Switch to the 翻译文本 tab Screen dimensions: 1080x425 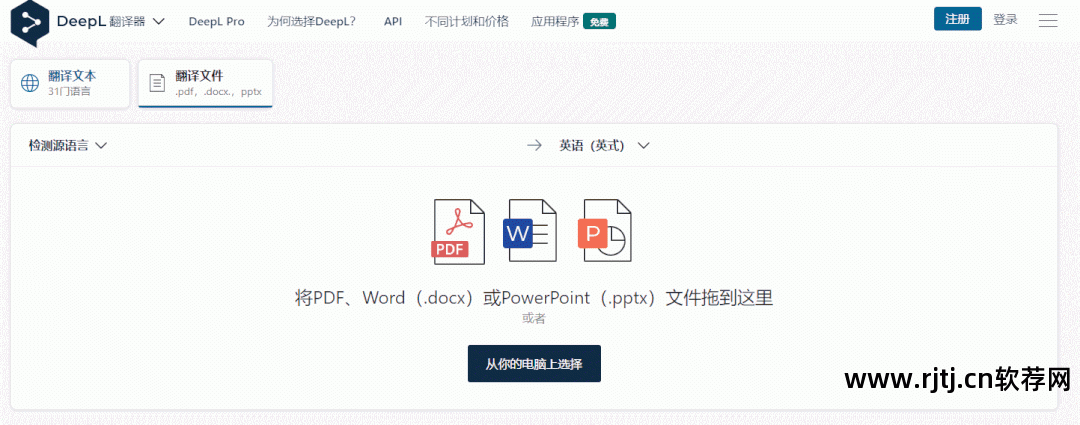[70, 83]
